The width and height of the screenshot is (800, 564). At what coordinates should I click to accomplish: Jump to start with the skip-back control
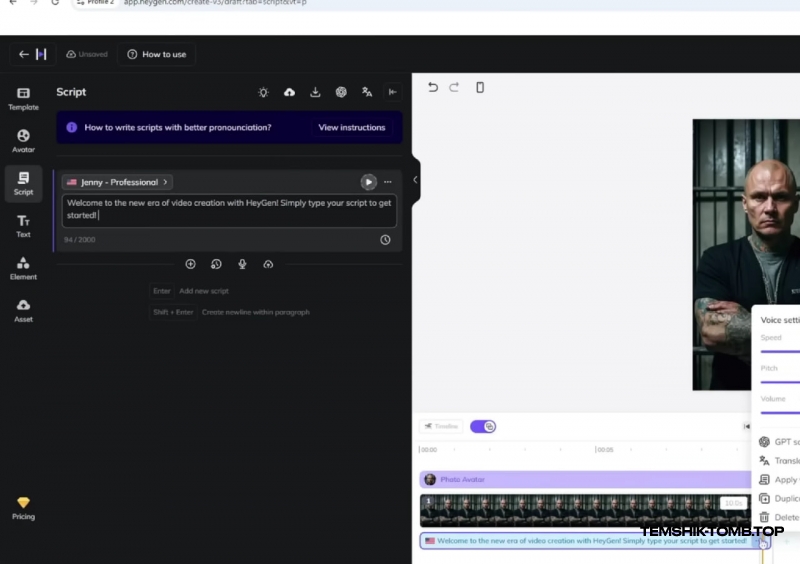pos(746,426)
